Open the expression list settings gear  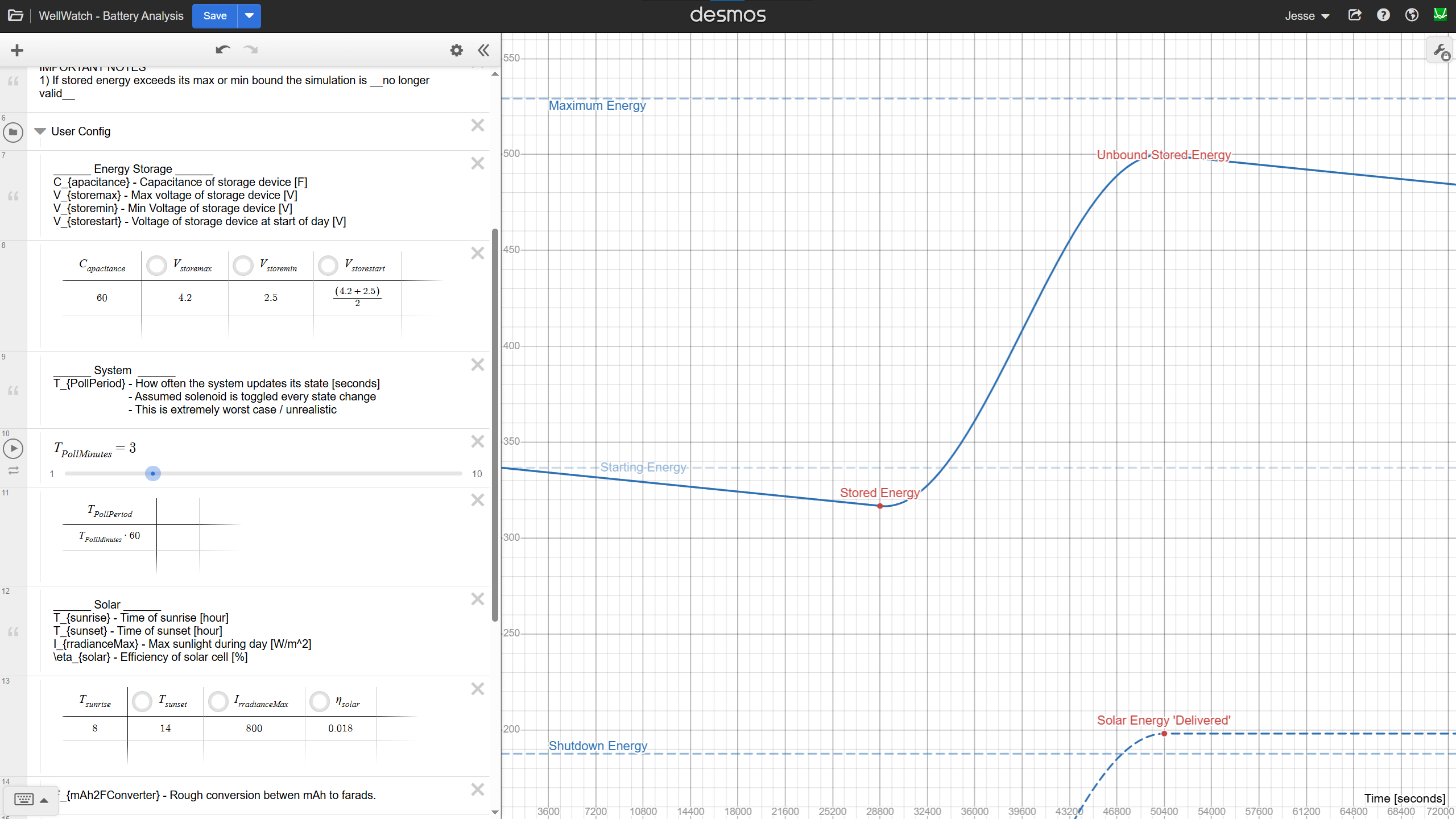coord(456,51)
